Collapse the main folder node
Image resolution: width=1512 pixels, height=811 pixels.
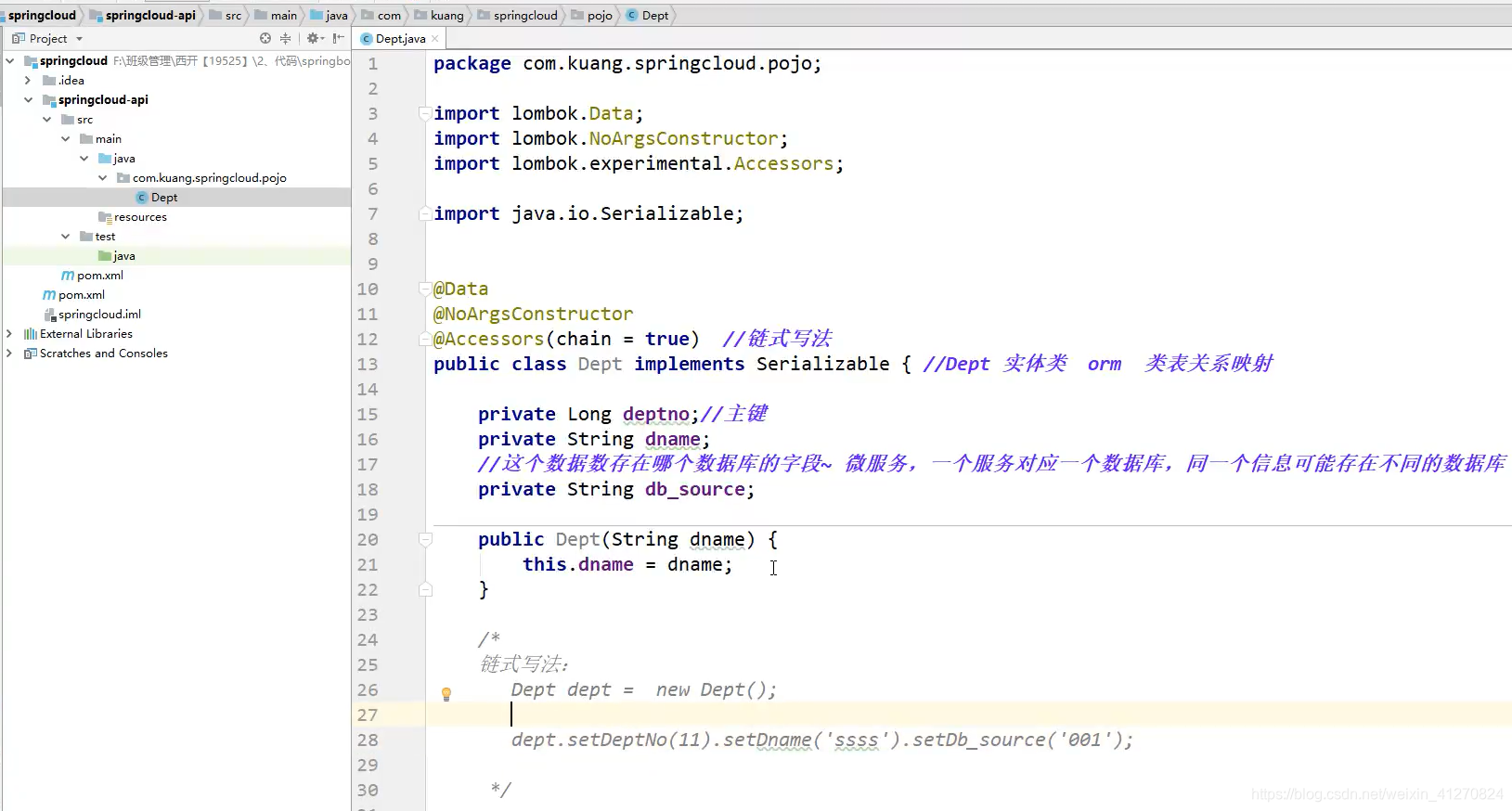pos(65,138)
